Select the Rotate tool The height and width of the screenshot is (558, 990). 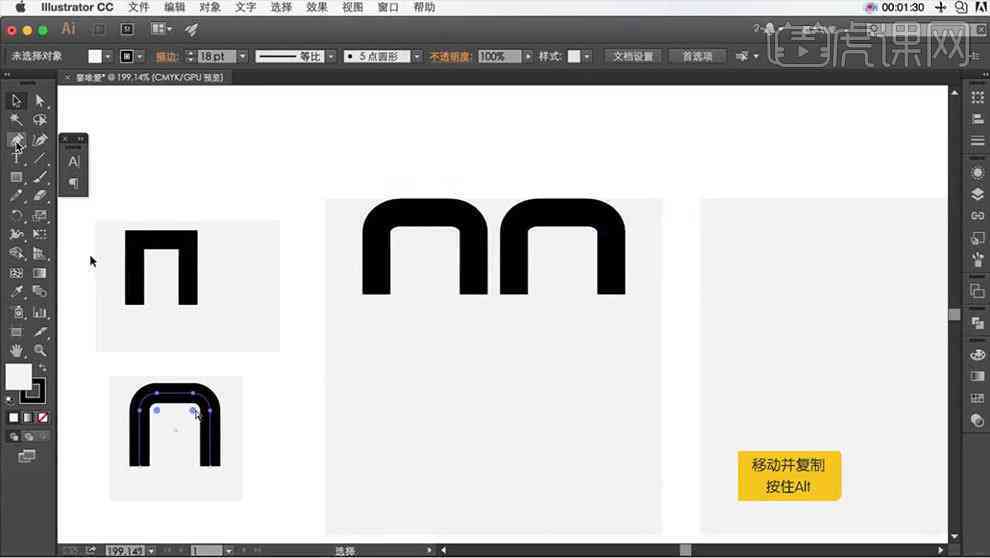click(x=16, y=216)
